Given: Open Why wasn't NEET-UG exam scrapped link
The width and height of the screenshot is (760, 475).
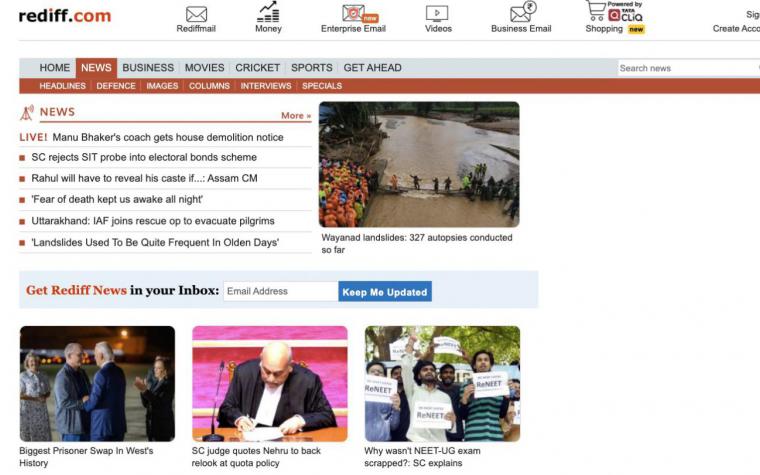Looking at the screenshot, I should coord(422,457).
